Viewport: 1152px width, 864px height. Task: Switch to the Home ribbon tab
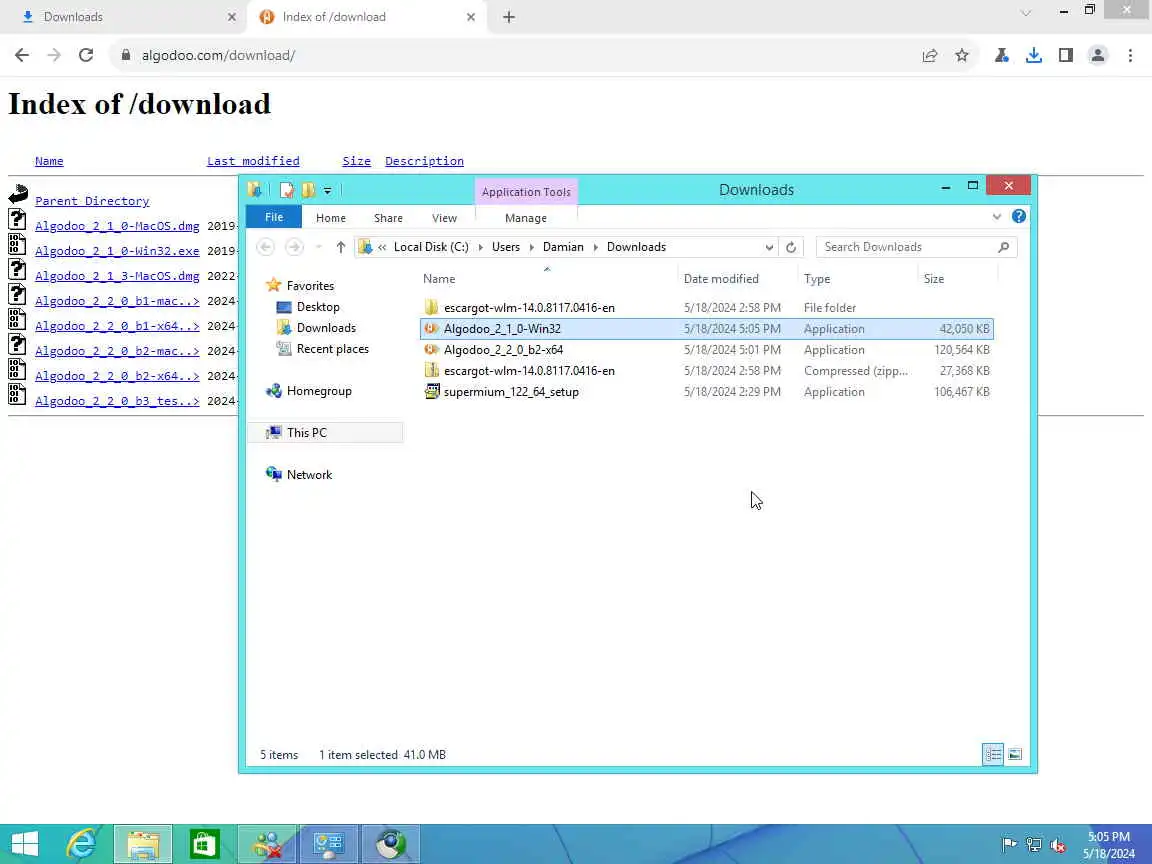coord(331,218)
